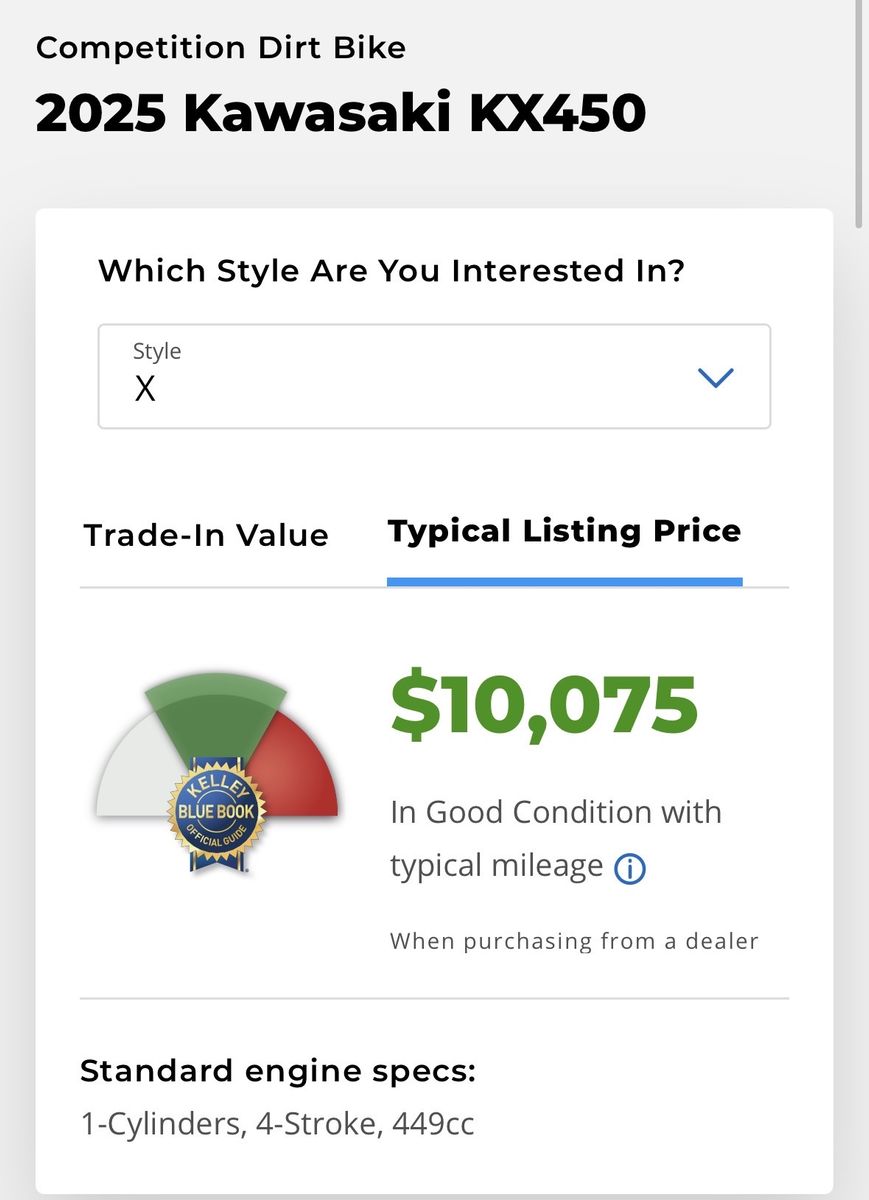Click the blue chevron in the Style box
The height and width of the screenshot is (1200, 869).
point(715,377)
